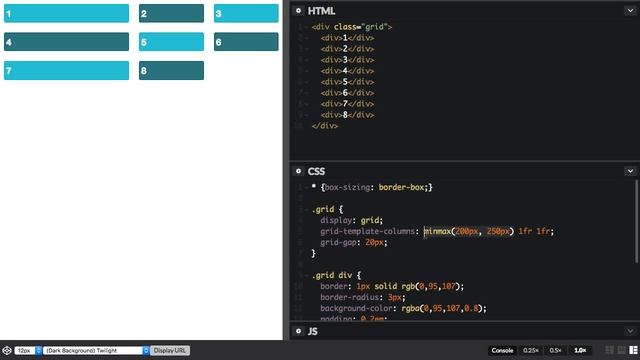Expand the JS panel chevron menu
This screenshot has height=360, width=640.
coord(630,331)
